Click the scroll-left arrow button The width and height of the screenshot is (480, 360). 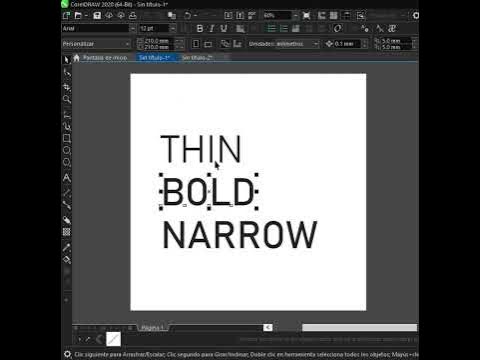coord(268,328)
